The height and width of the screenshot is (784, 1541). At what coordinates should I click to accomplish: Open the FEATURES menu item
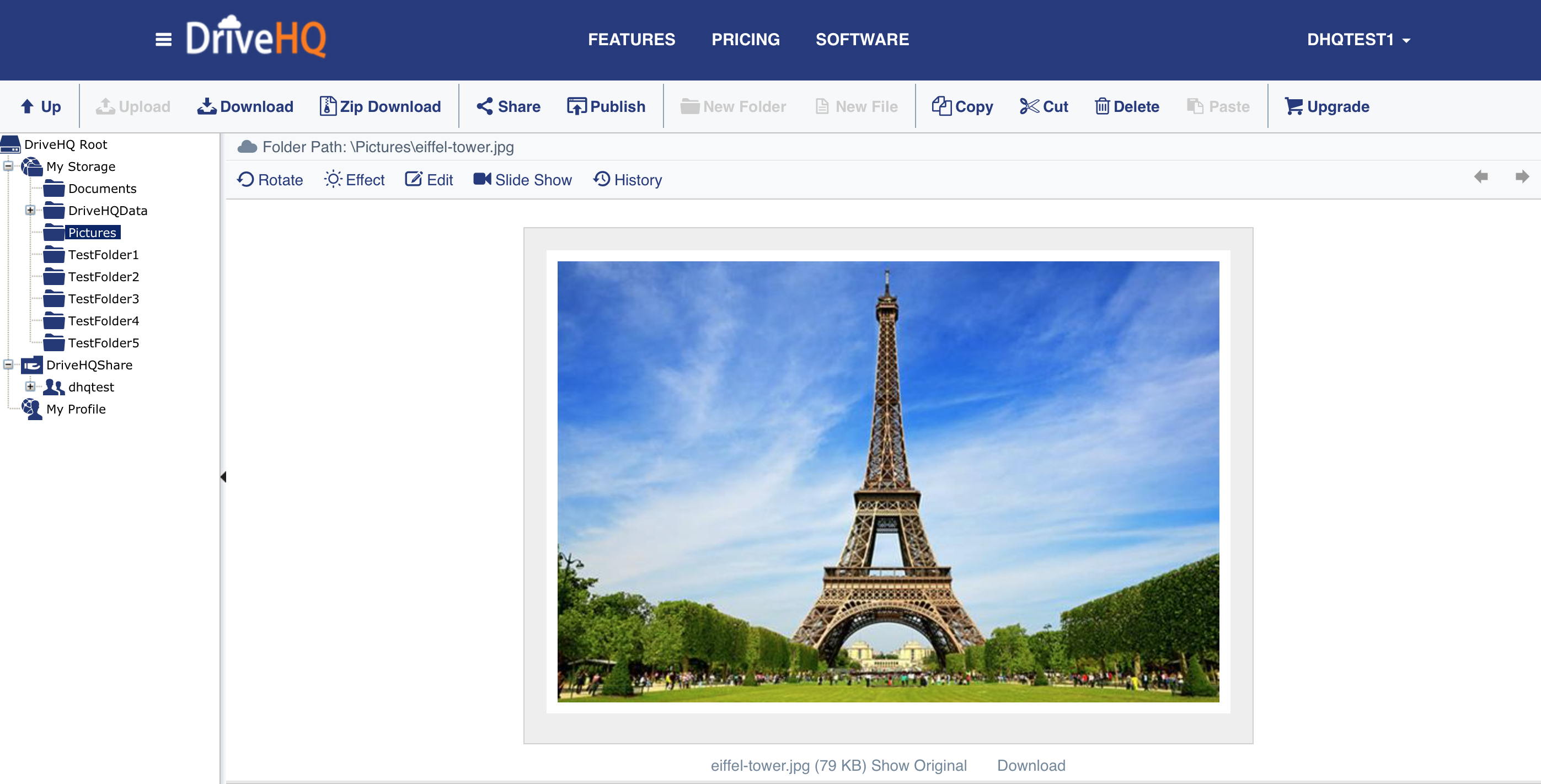click(x=631, y=40)
